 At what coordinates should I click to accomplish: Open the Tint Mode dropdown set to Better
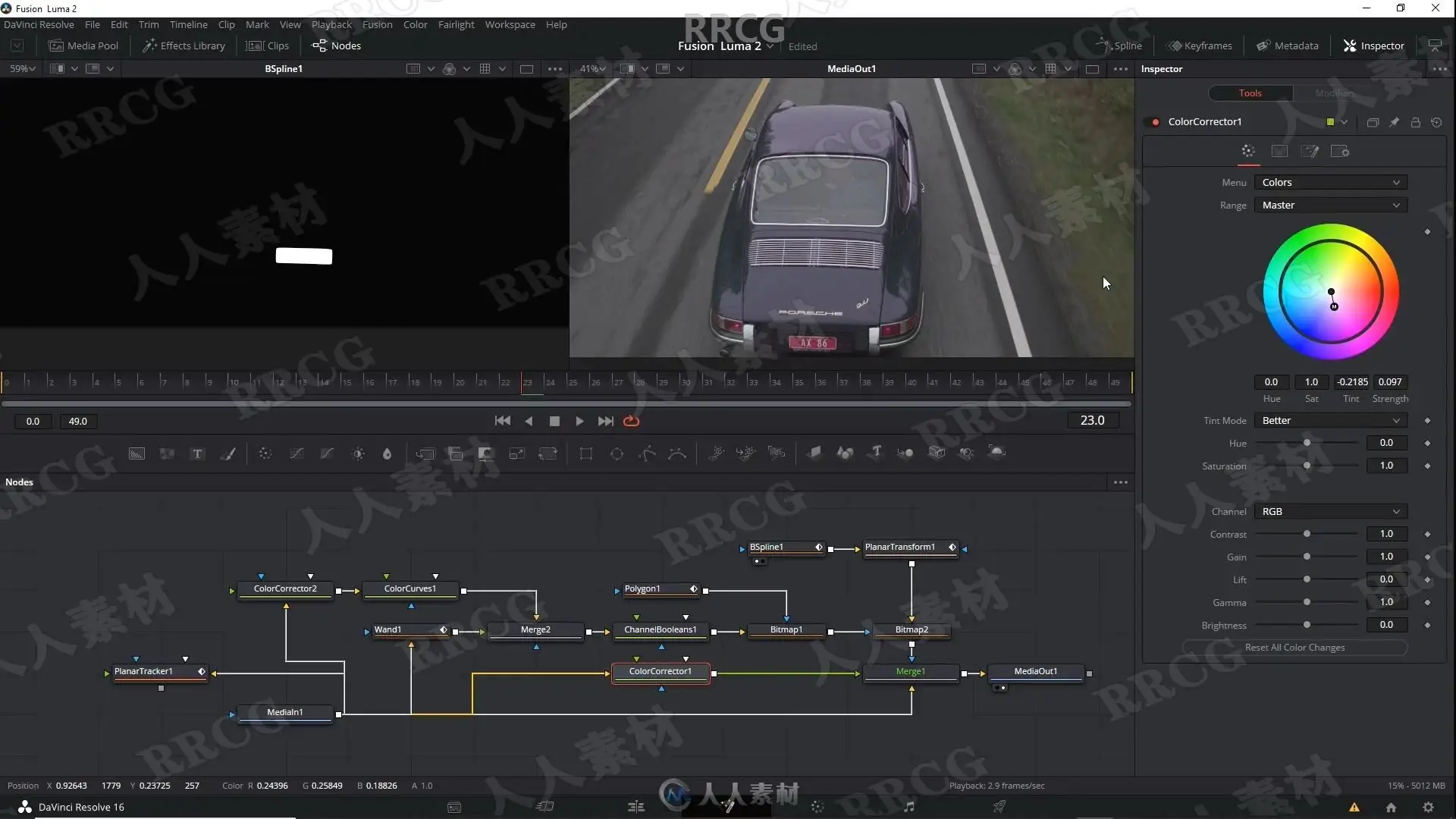(x=1330, y=421)
